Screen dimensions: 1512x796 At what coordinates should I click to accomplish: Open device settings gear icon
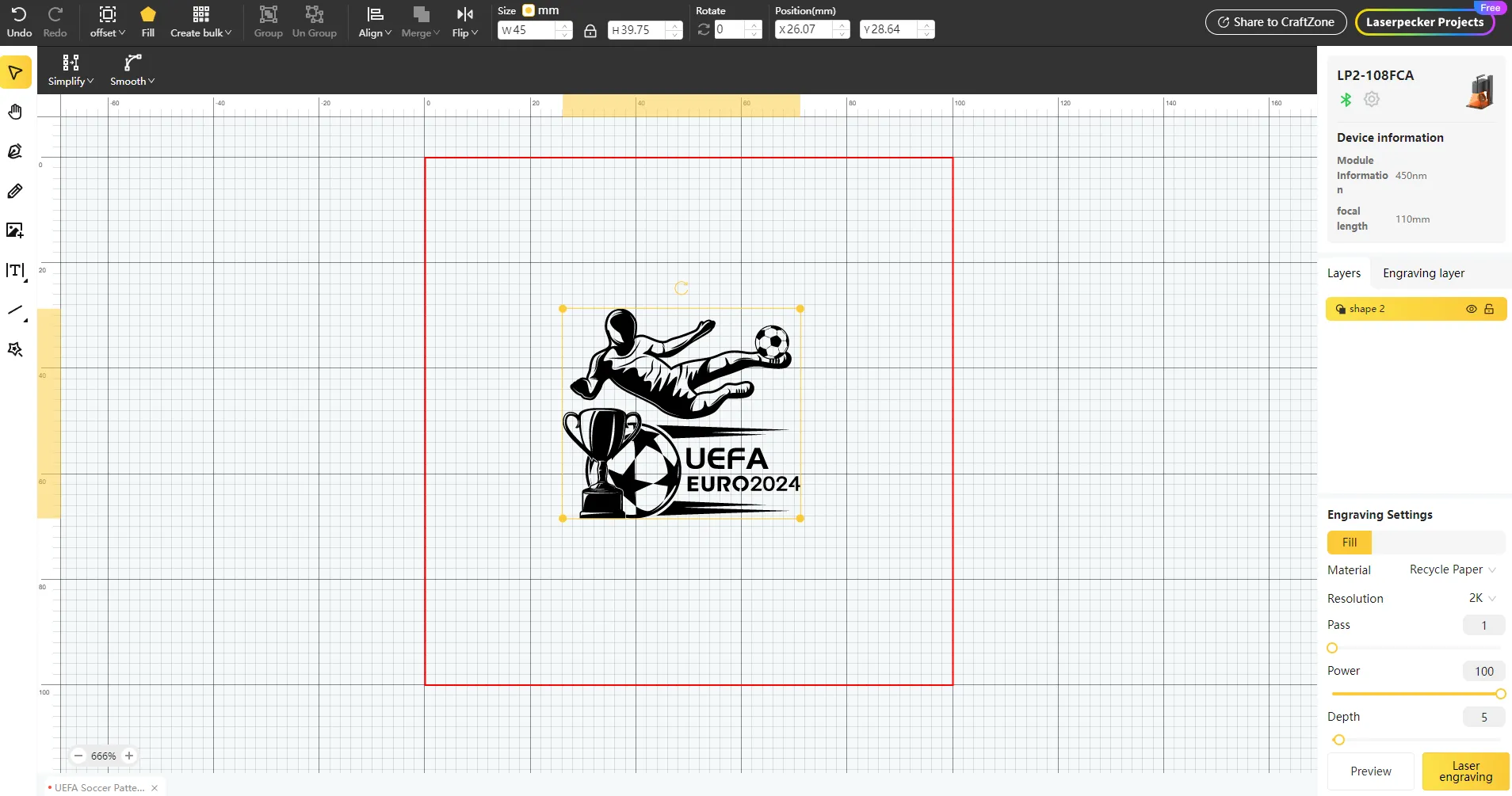[1372, 99]
